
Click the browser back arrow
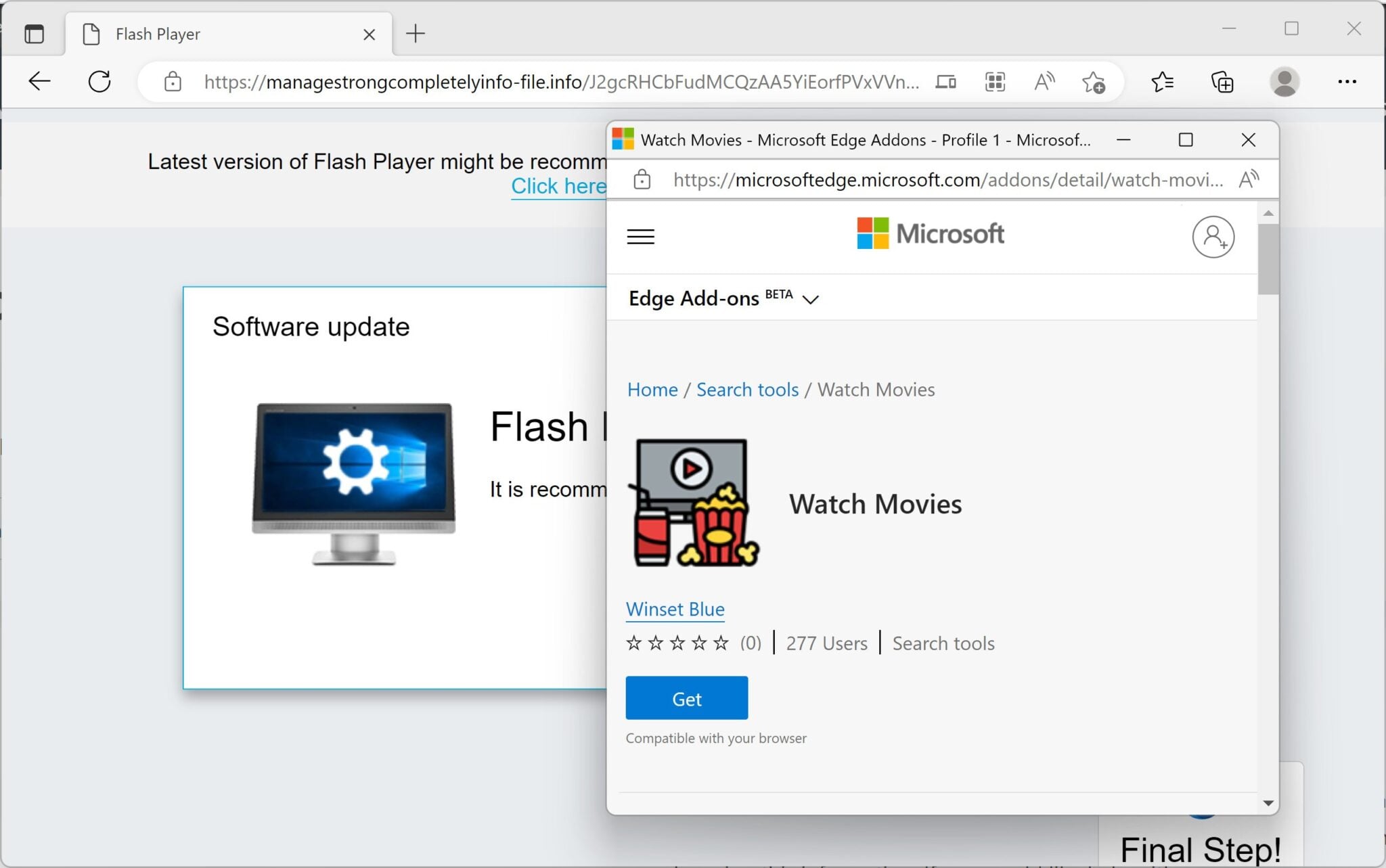pos(39,81)
